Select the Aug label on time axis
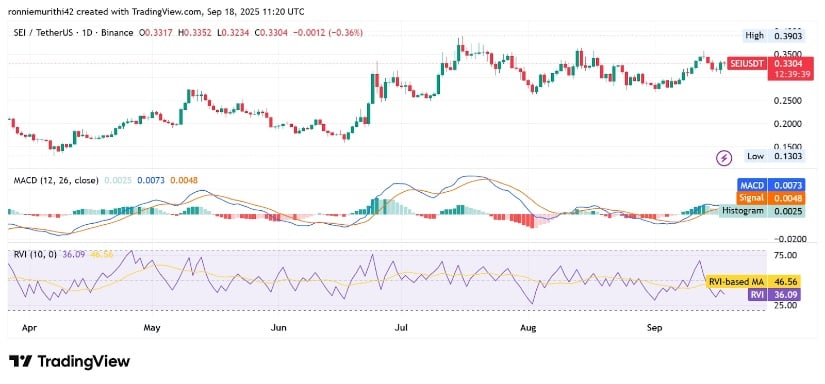This screenshot has height=384, width=825. coord(528,328)
